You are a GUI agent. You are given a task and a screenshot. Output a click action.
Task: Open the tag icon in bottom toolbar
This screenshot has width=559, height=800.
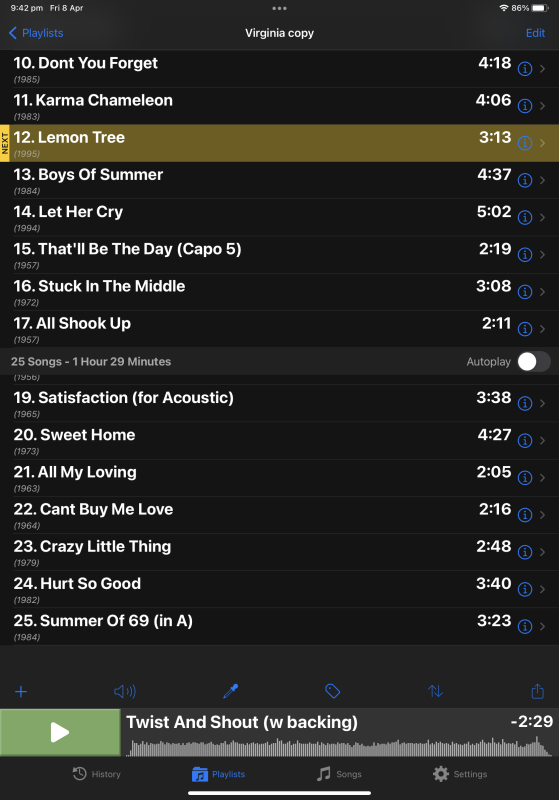click(333, 691)
